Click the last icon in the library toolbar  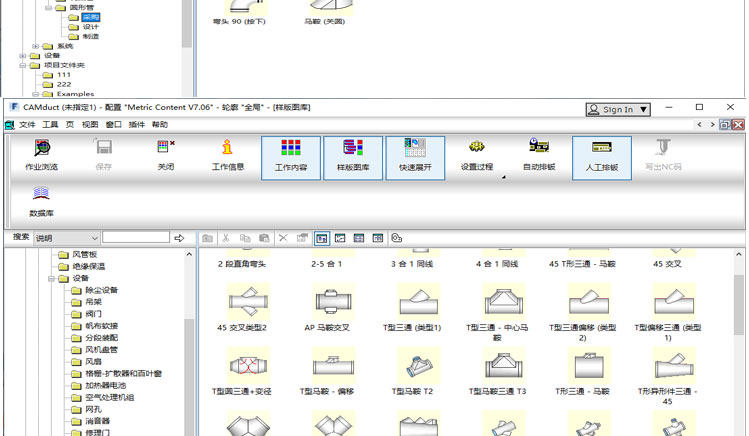(x=396, y=238)
